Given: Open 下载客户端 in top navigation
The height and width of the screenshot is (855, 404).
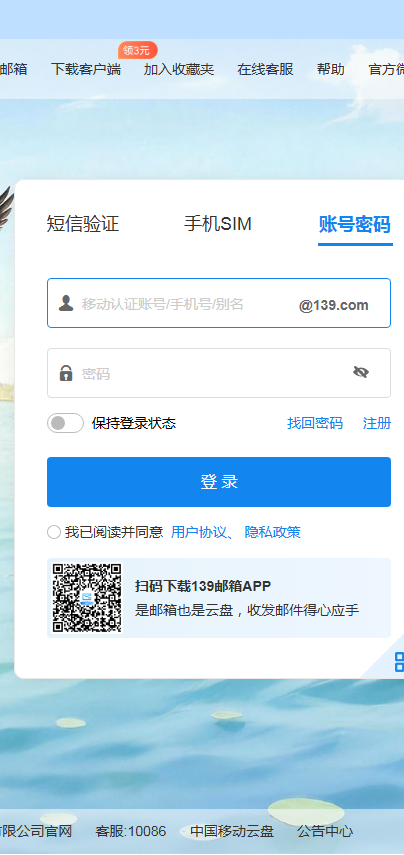Looking at the screenshot, I should point(86,69).
